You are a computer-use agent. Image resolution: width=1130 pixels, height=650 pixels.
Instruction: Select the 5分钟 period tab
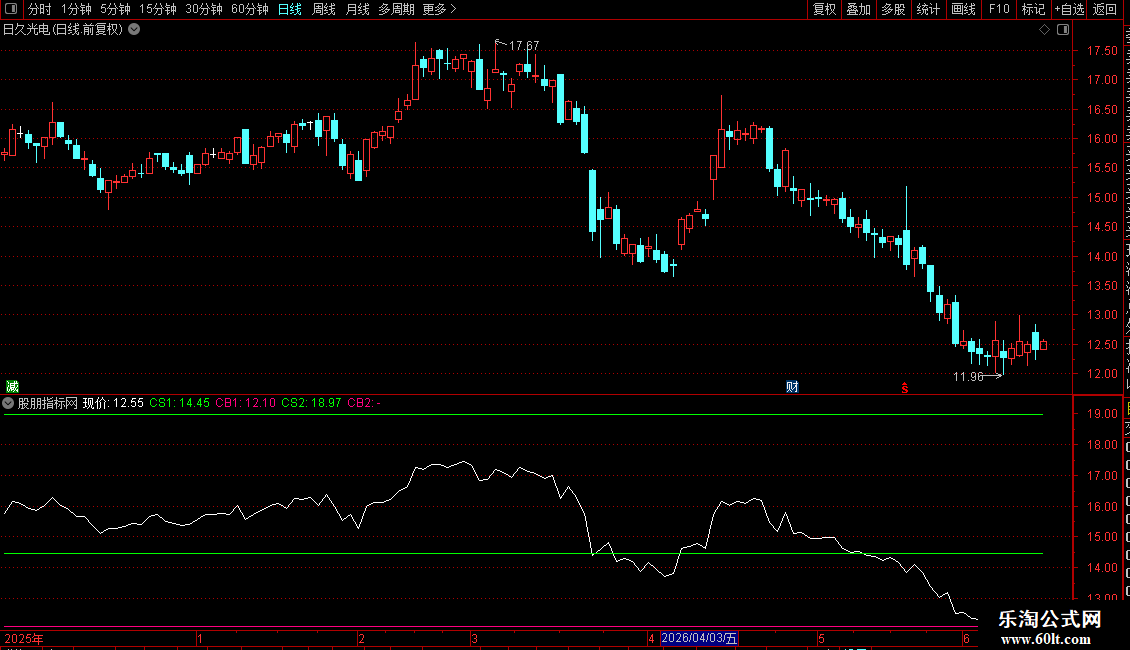click(x=115, y=9)
